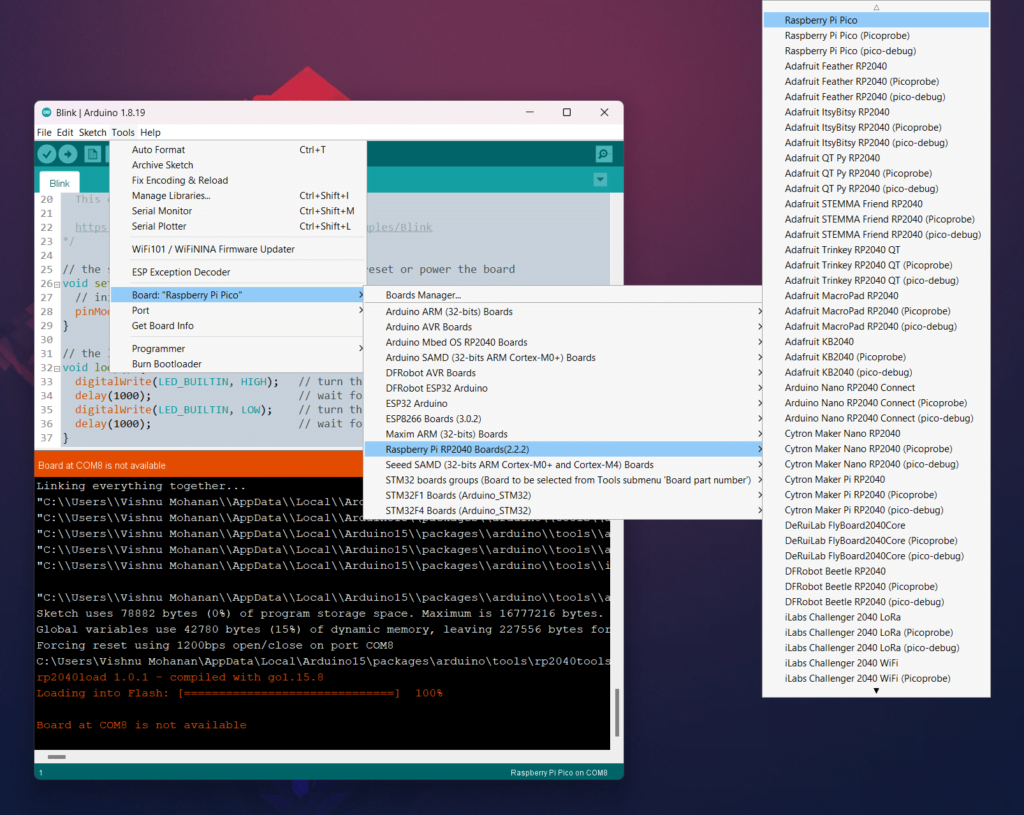The height and width of the screenshot is (815, 1024).
Task: Expand ESP8266 Boards (3.0.2) submenu
Action: [x=564, y=419]
